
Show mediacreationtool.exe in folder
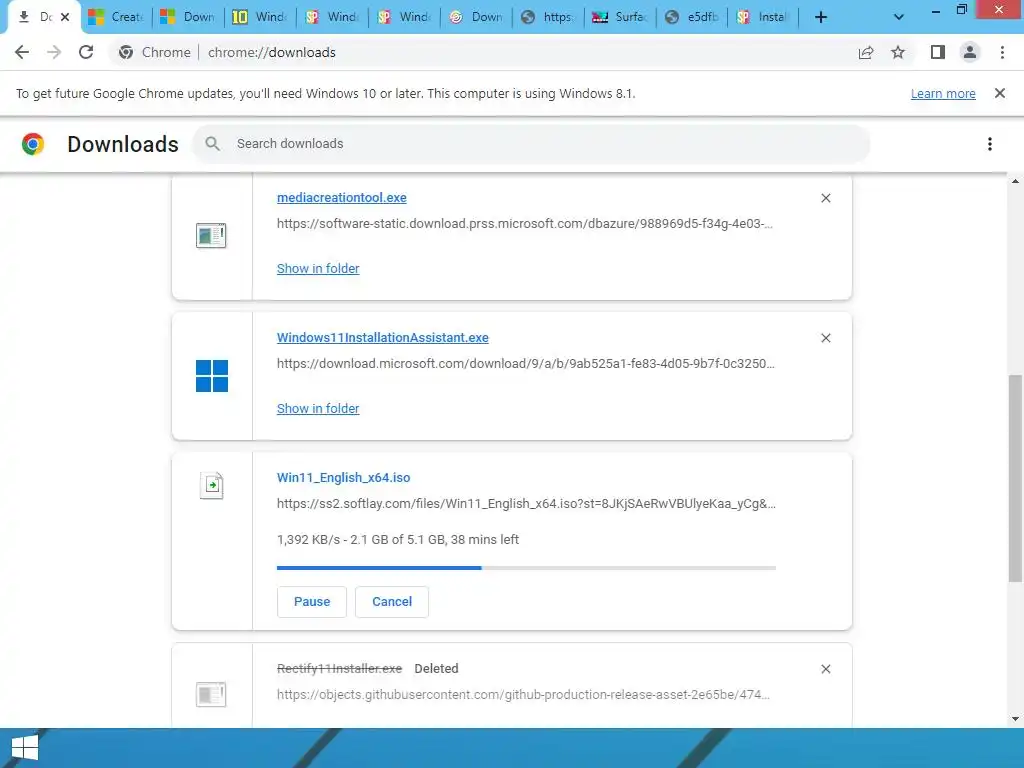(x=318, y=268)
